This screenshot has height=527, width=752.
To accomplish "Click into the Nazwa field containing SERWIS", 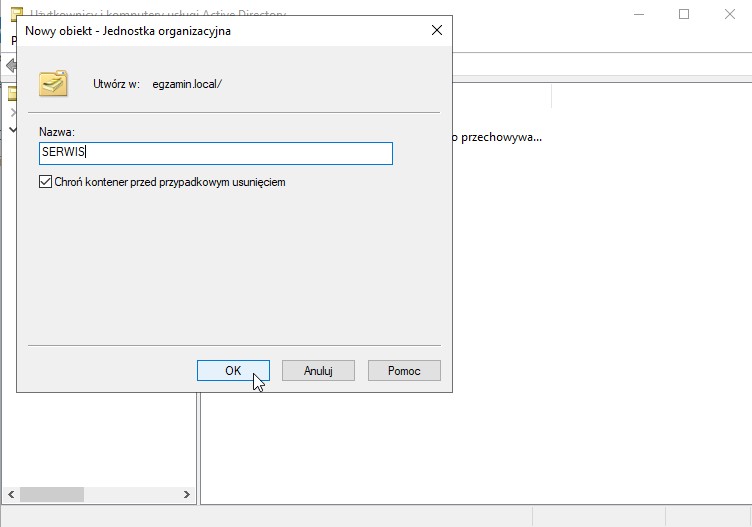I will [215, 153].
